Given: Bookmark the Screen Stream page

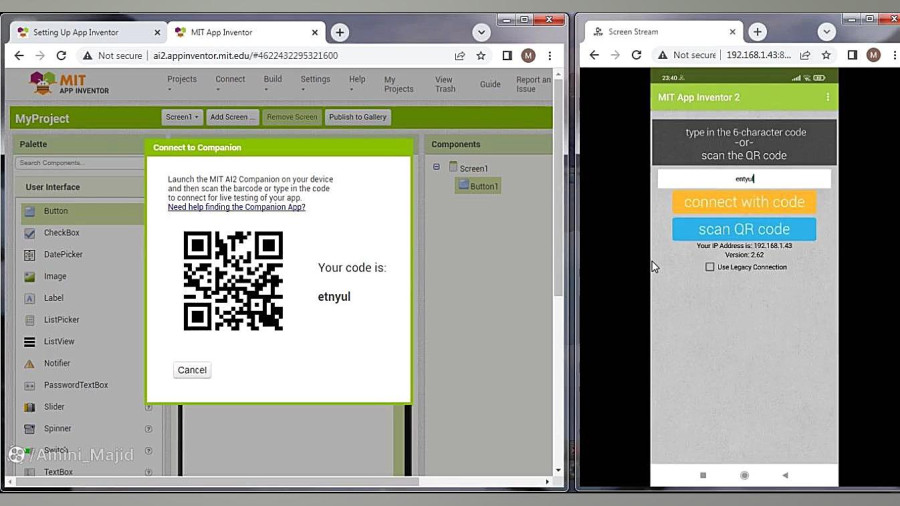Looking at the screenshot, I should (826, 55).
